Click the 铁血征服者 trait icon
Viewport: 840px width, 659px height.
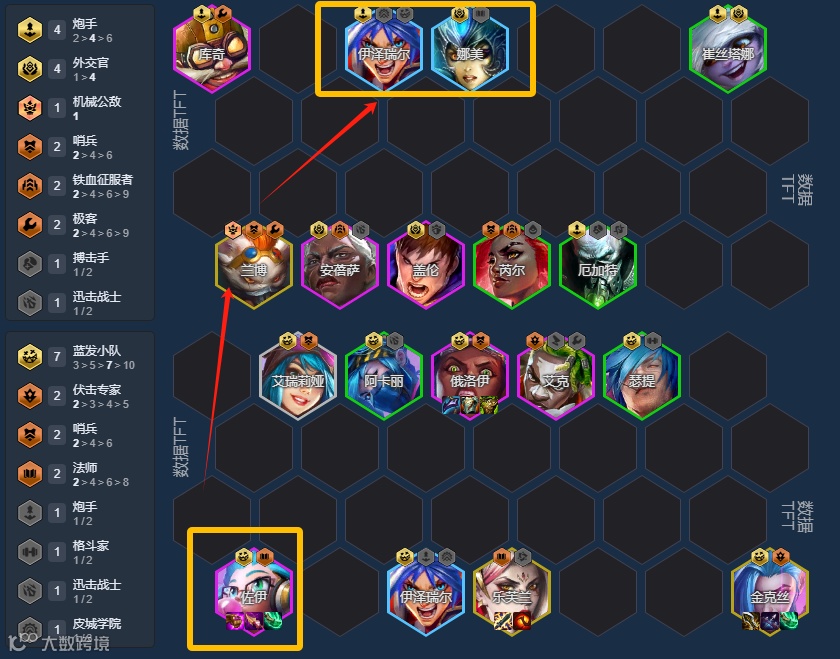pos(30,185)
